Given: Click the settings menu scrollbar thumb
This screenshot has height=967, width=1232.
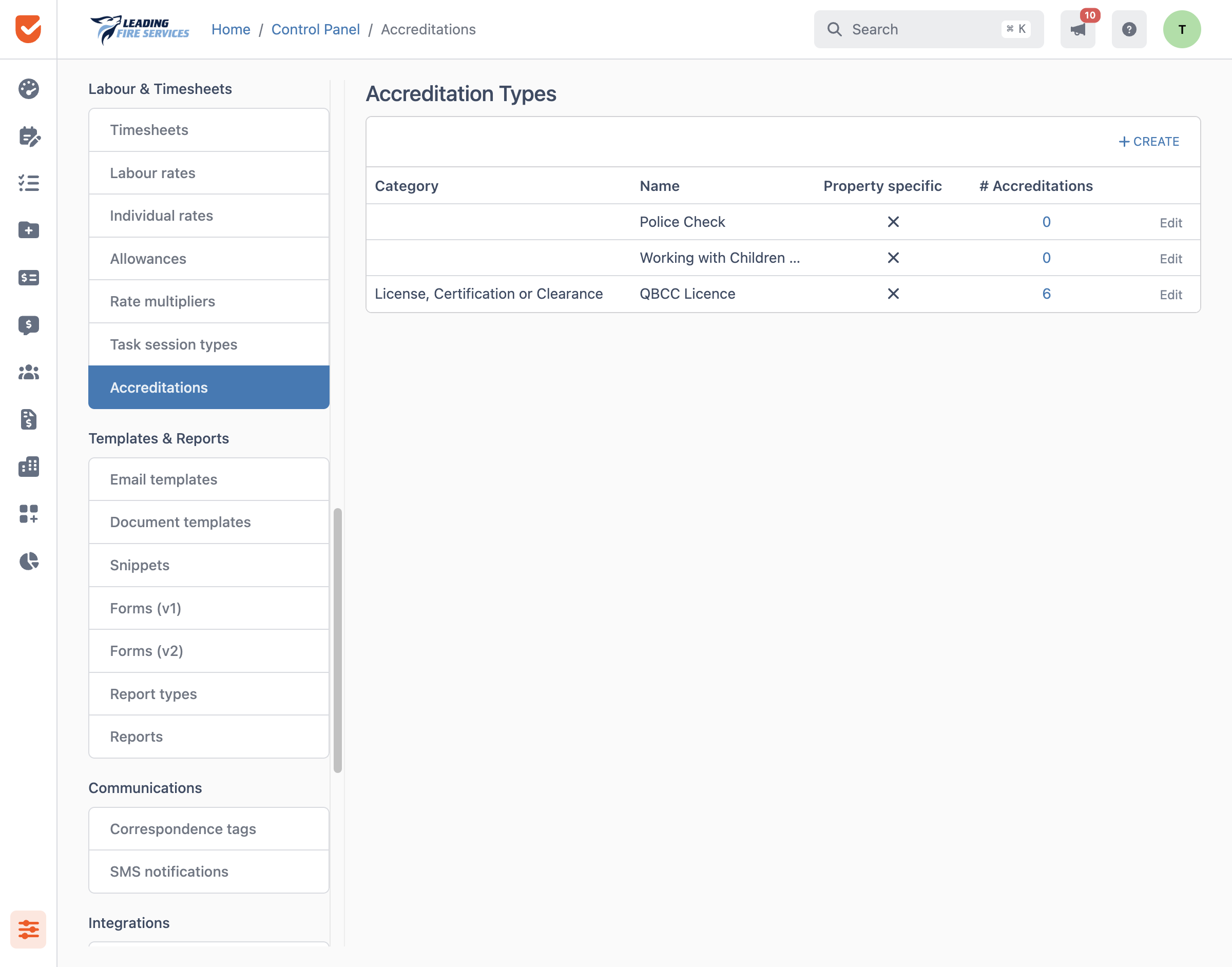Looking at the screenshot, I should pyautogui.click(x=337, y=641).
